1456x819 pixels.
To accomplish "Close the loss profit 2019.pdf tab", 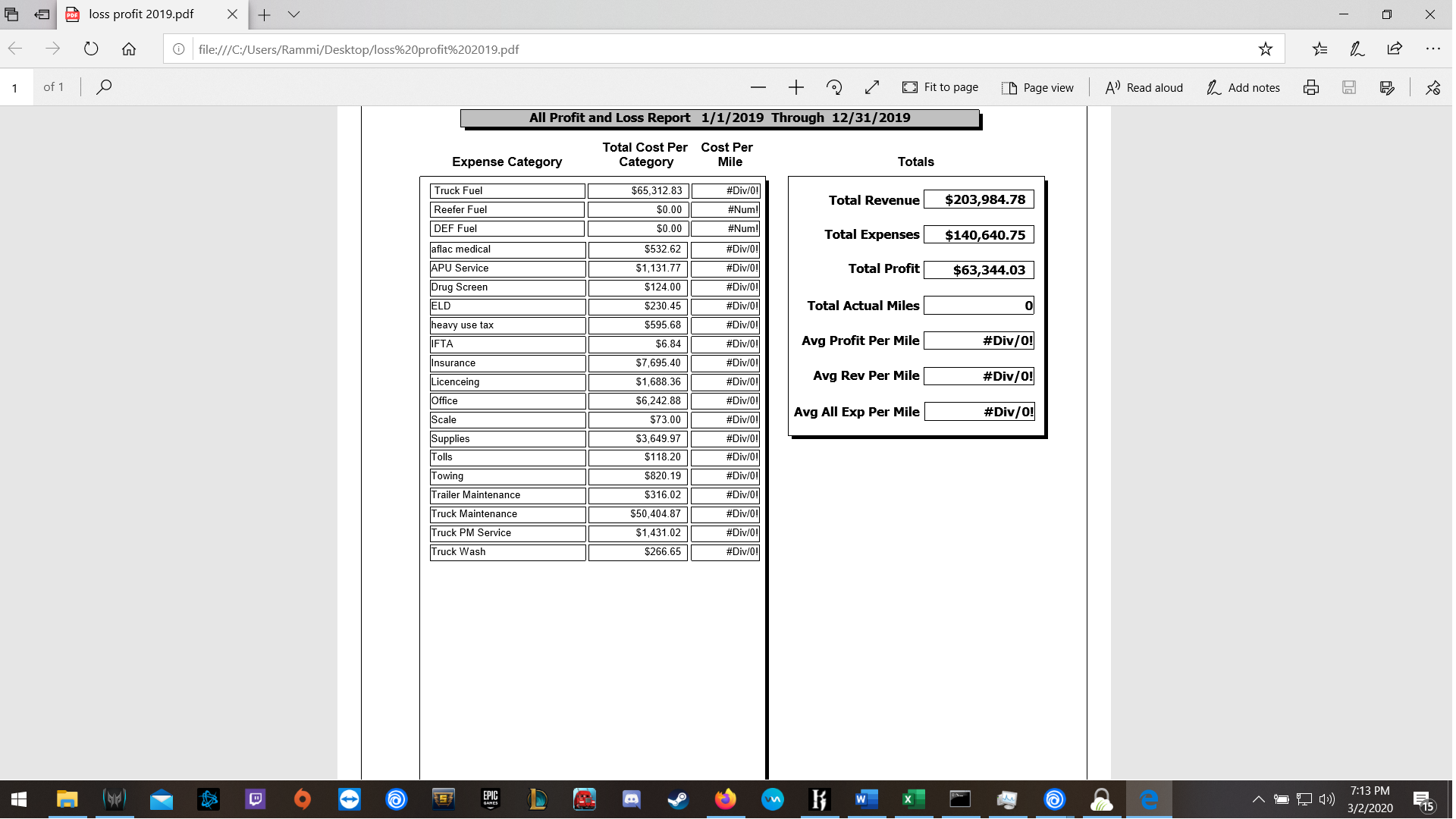I will 232,14.
